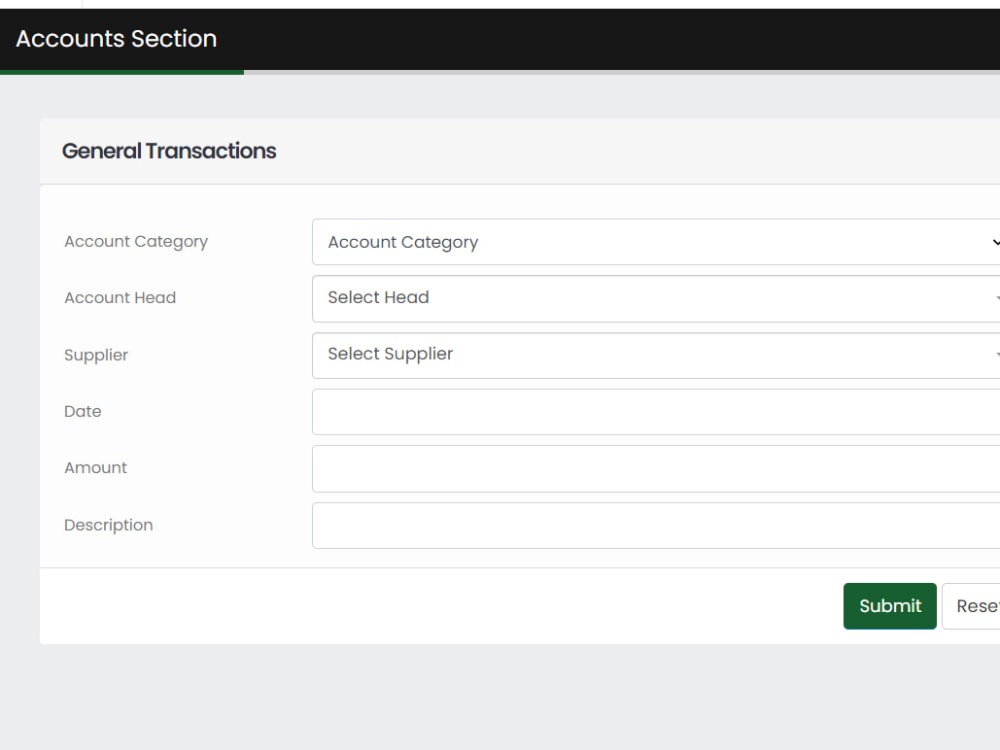Viewport: 1000px width, 750px height.
Task: Click the Amount field label
Action: point(95,468)
